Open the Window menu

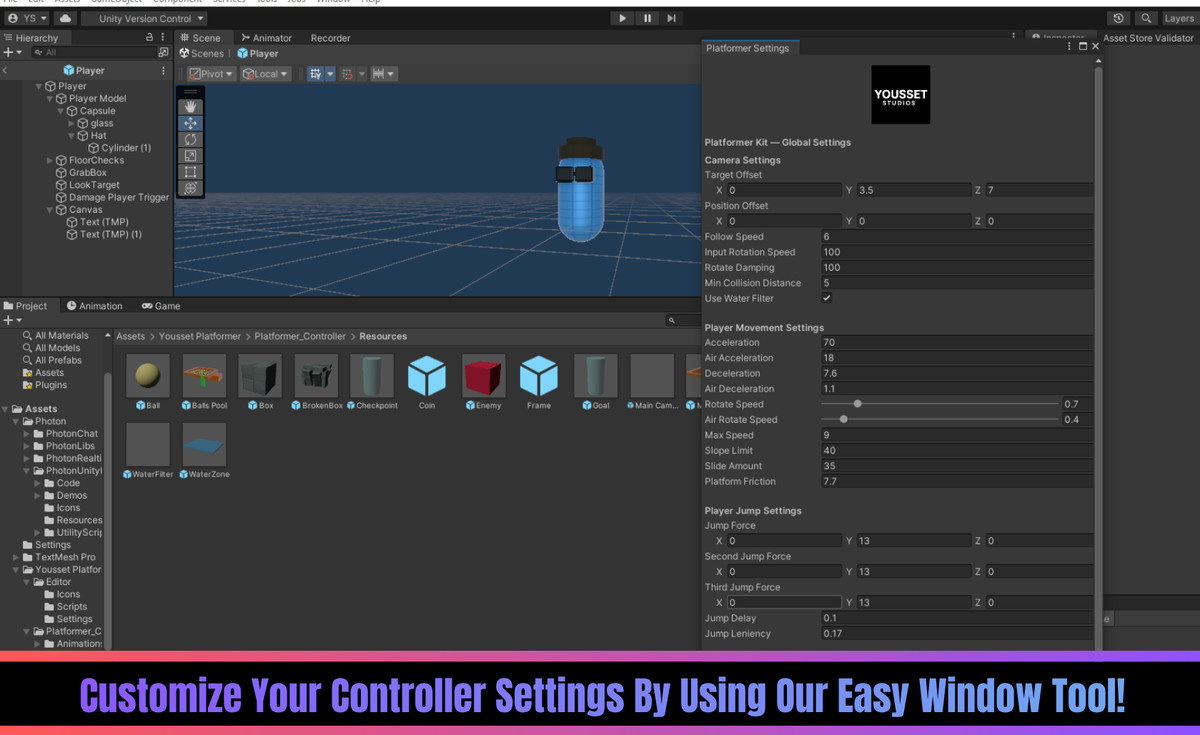tap(333, 2)
